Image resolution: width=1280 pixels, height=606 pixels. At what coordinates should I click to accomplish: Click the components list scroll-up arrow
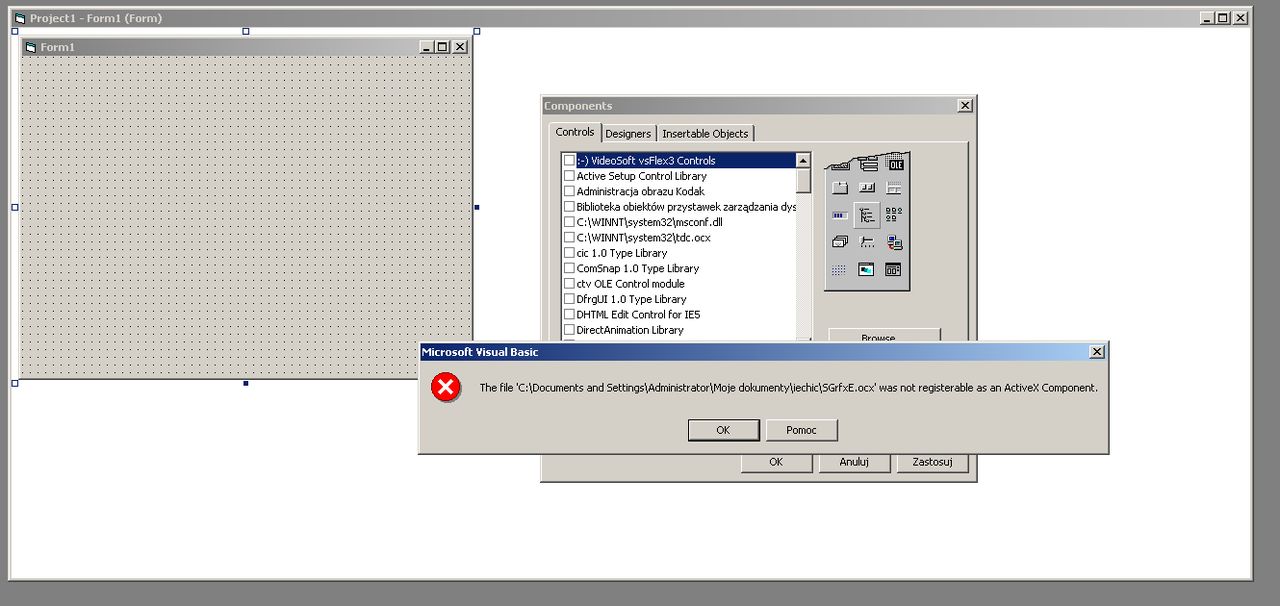click(x=803, y=160)
